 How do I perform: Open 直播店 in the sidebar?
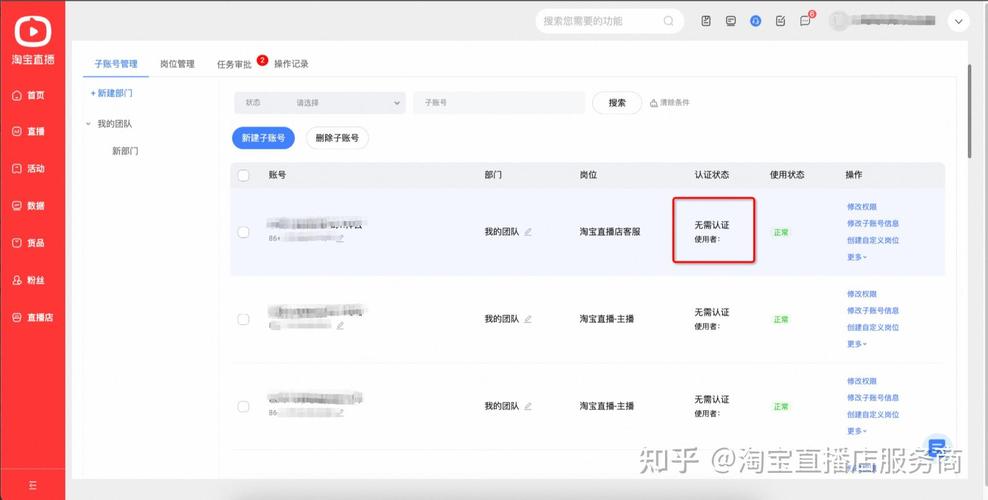click(x=33, y=317)
